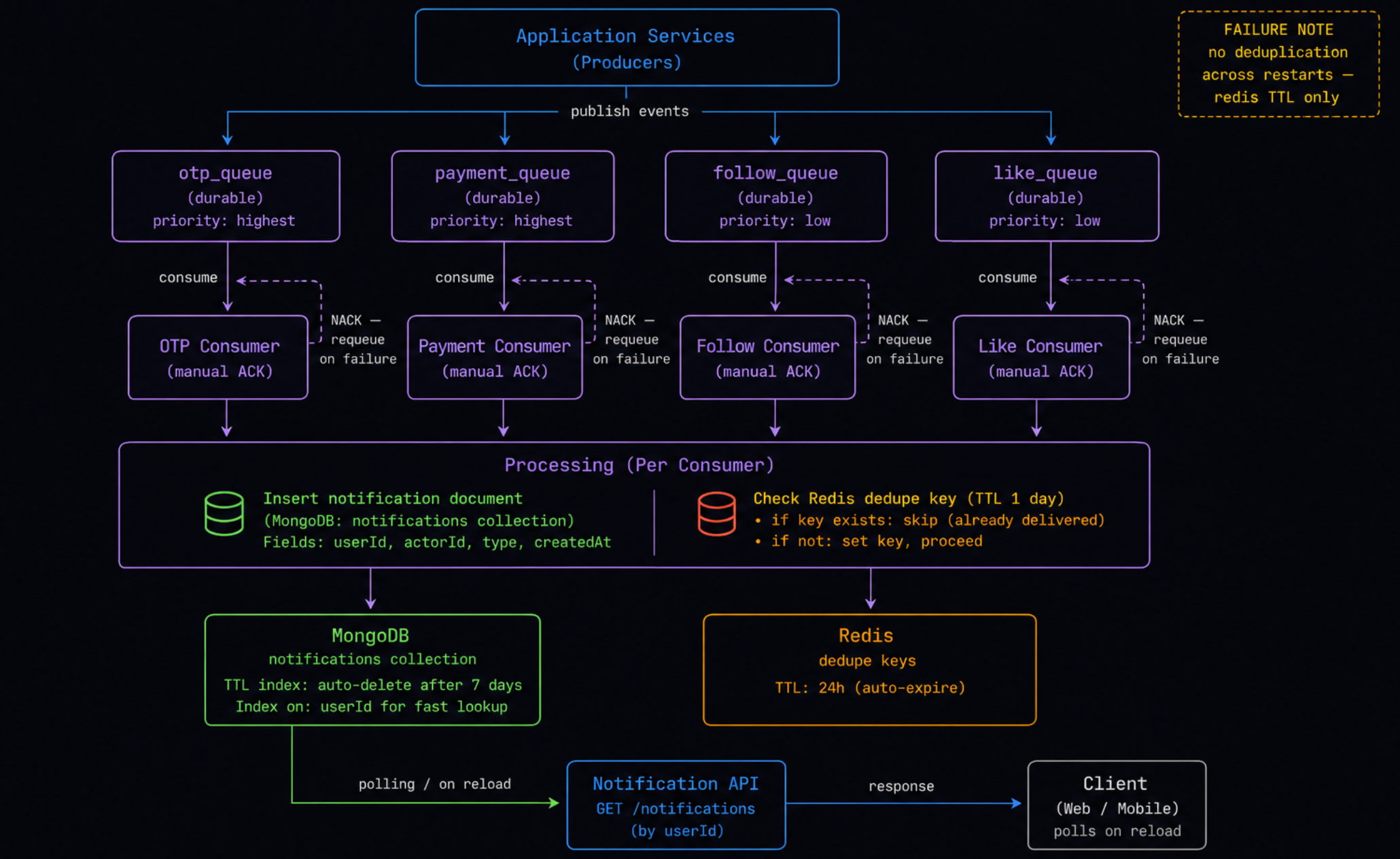1400x859 pixels.
Task: Select the follow_queue node
Action: 776,196
